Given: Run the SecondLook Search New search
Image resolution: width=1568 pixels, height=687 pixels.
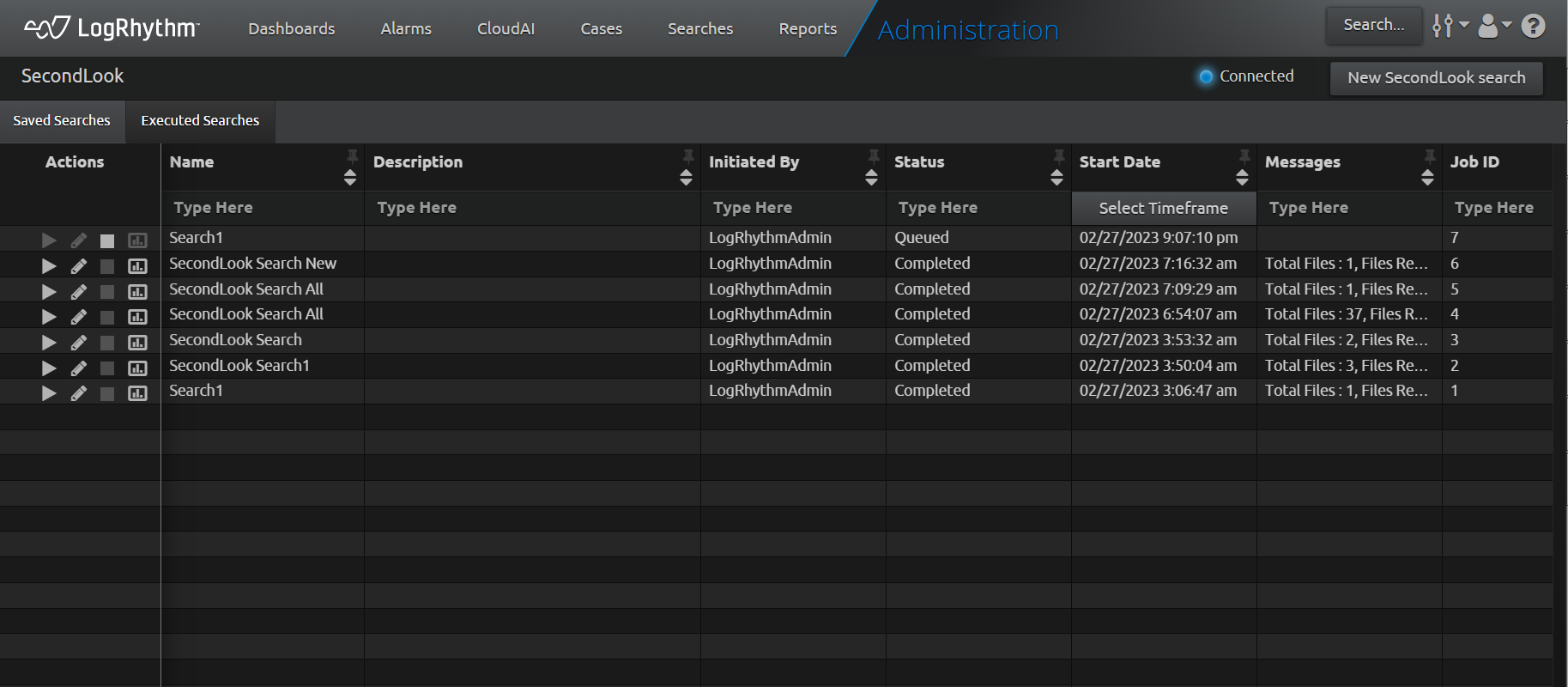Looking at the screenshot, I should pyautogui.click(x=49, y=266).
